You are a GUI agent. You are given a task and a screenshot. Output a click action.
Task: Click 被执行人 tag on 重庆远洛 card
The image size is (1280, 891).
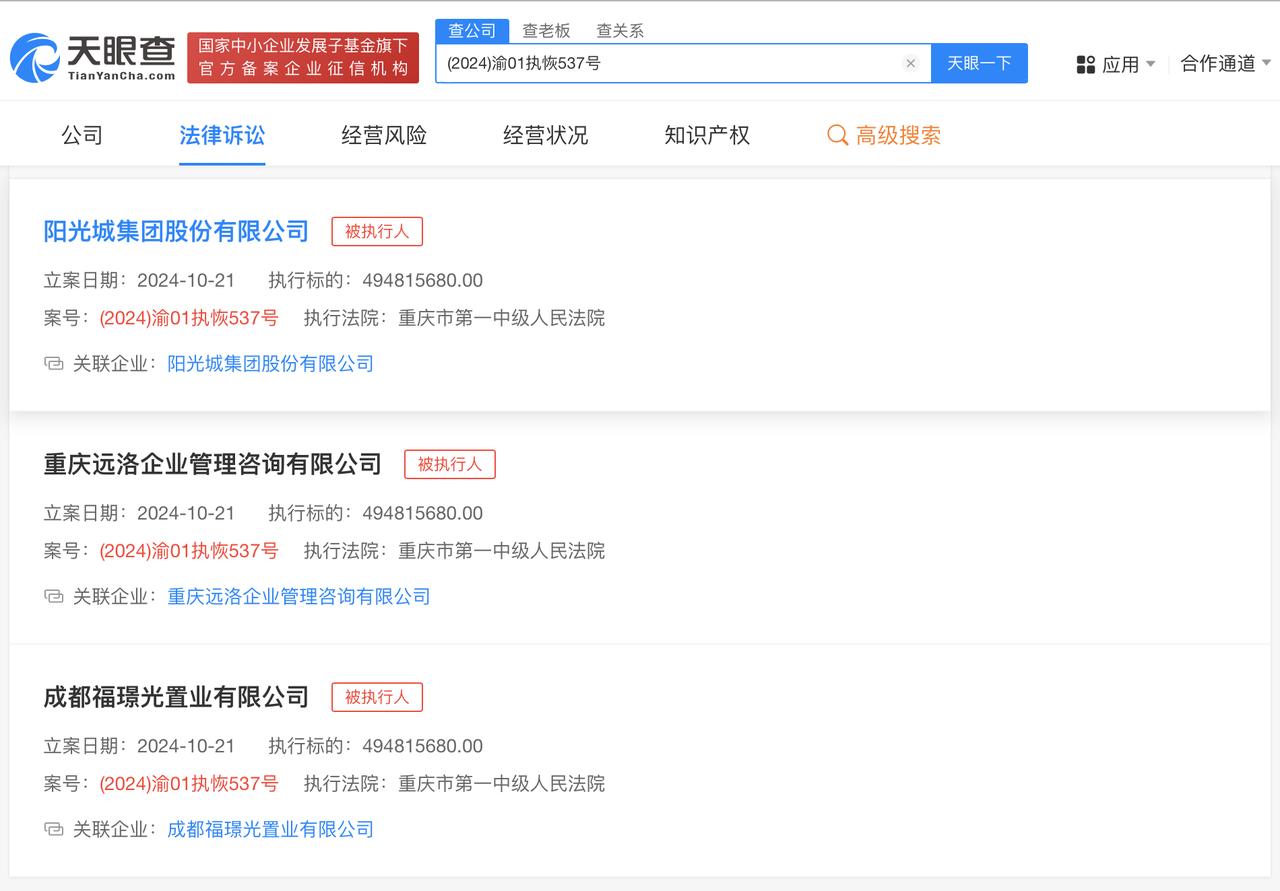(450, 464)
